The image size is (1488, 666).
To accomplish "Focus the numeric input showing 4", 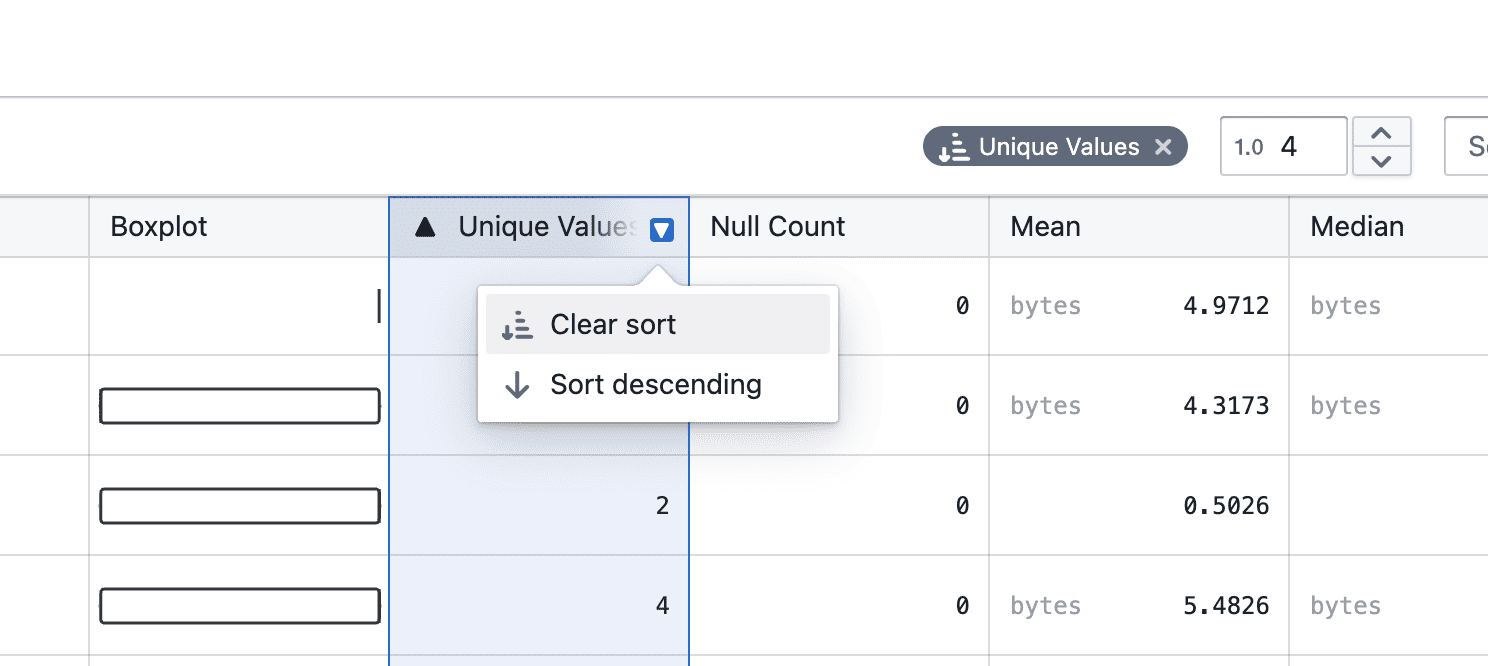I will click(1310, 147).
